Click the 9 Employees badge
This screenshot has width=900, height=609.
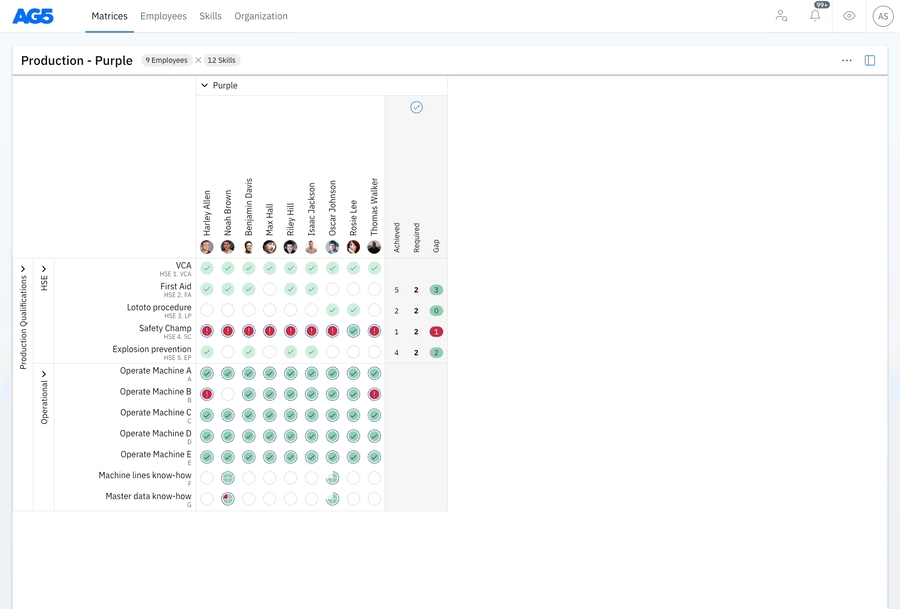pyautogui.click(x=166, y=61)
